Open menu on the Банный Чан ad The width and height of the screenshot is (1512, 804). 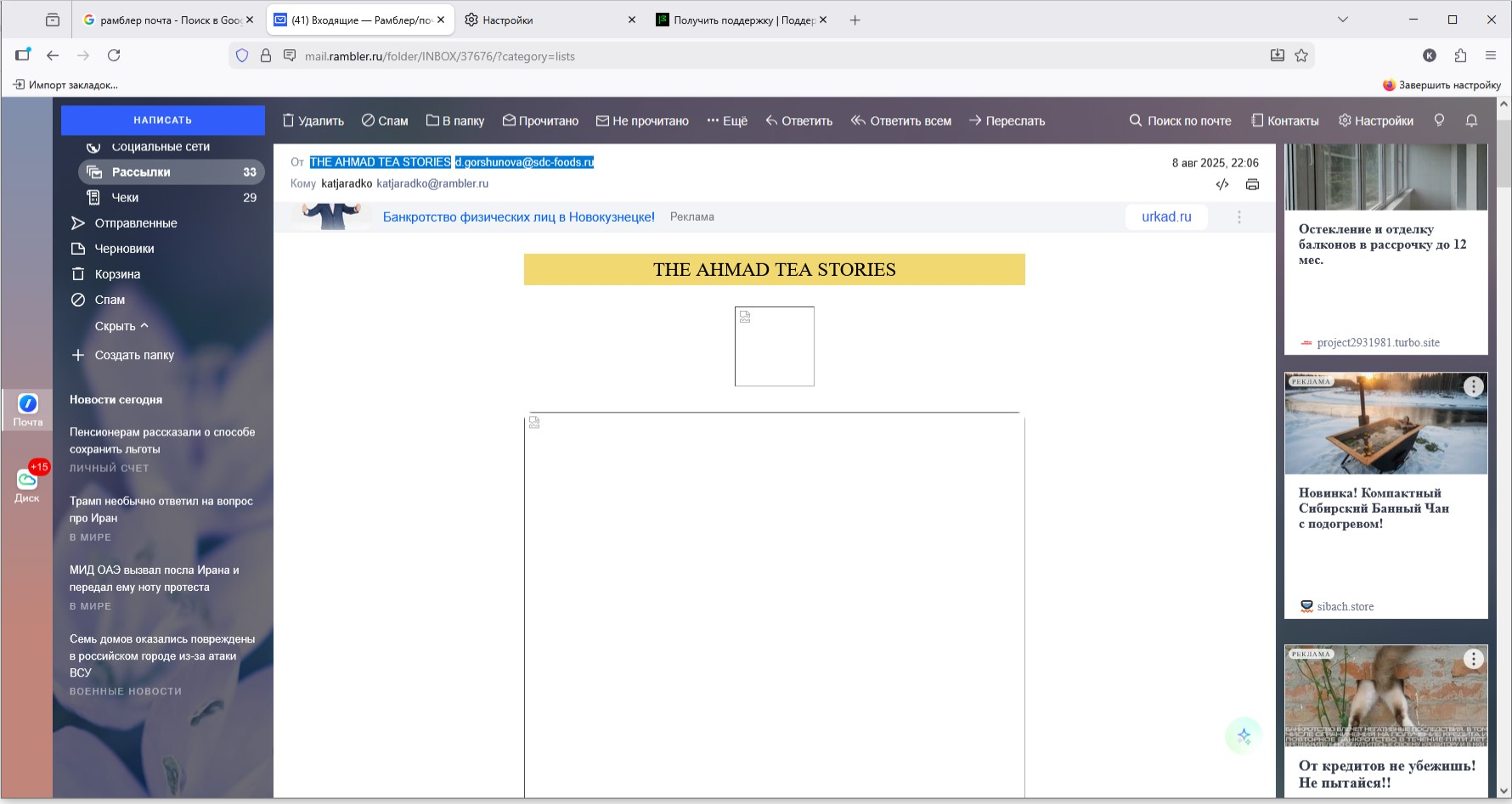tap(1473, 386)
